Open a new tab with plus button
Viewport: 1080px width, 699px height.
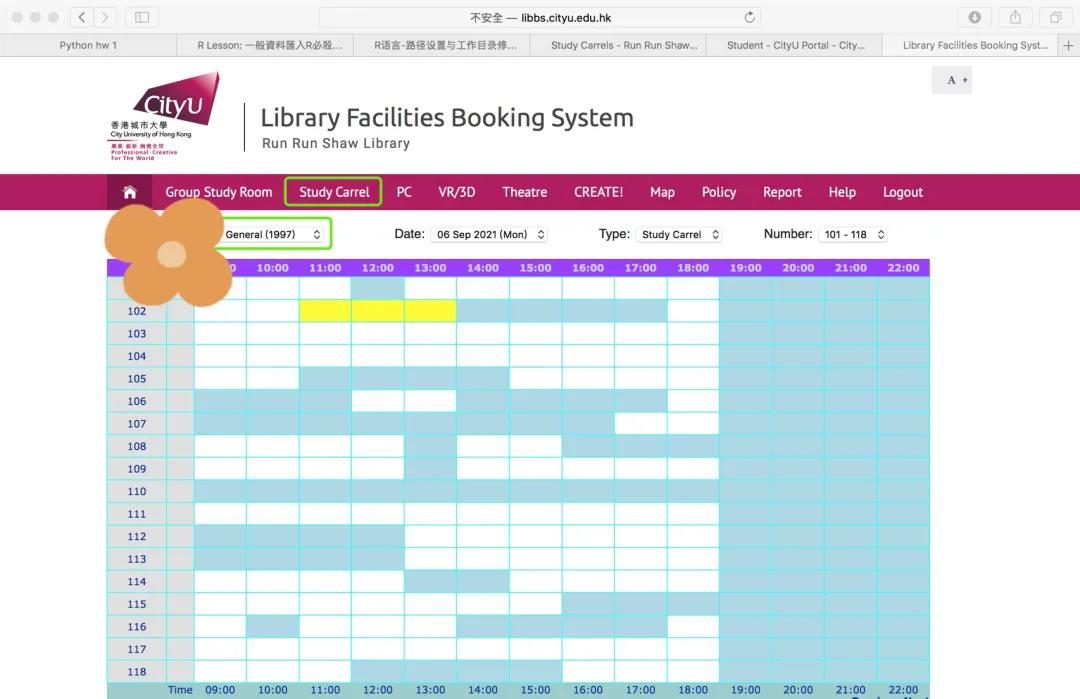click(1068, 45)
